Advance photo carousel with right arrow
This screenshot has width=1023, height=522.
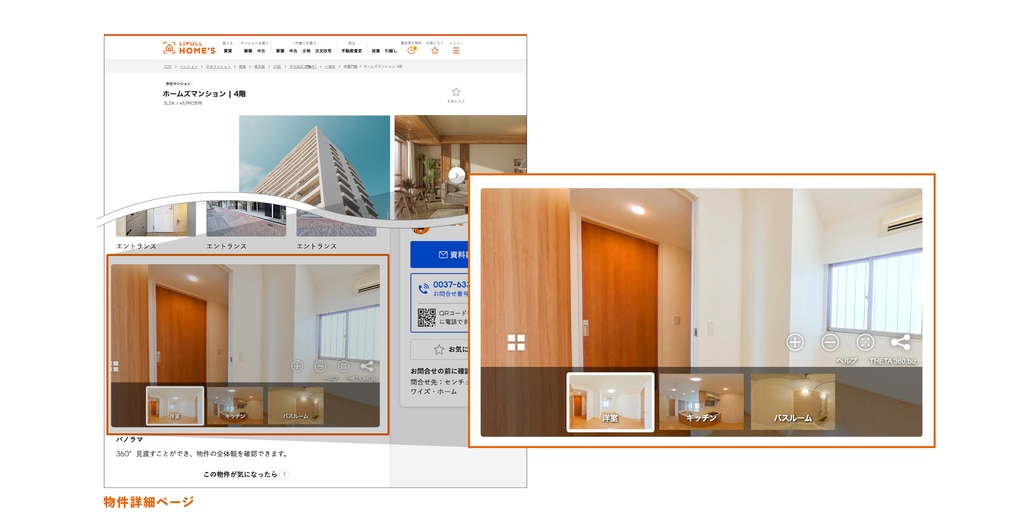[457, 174]
